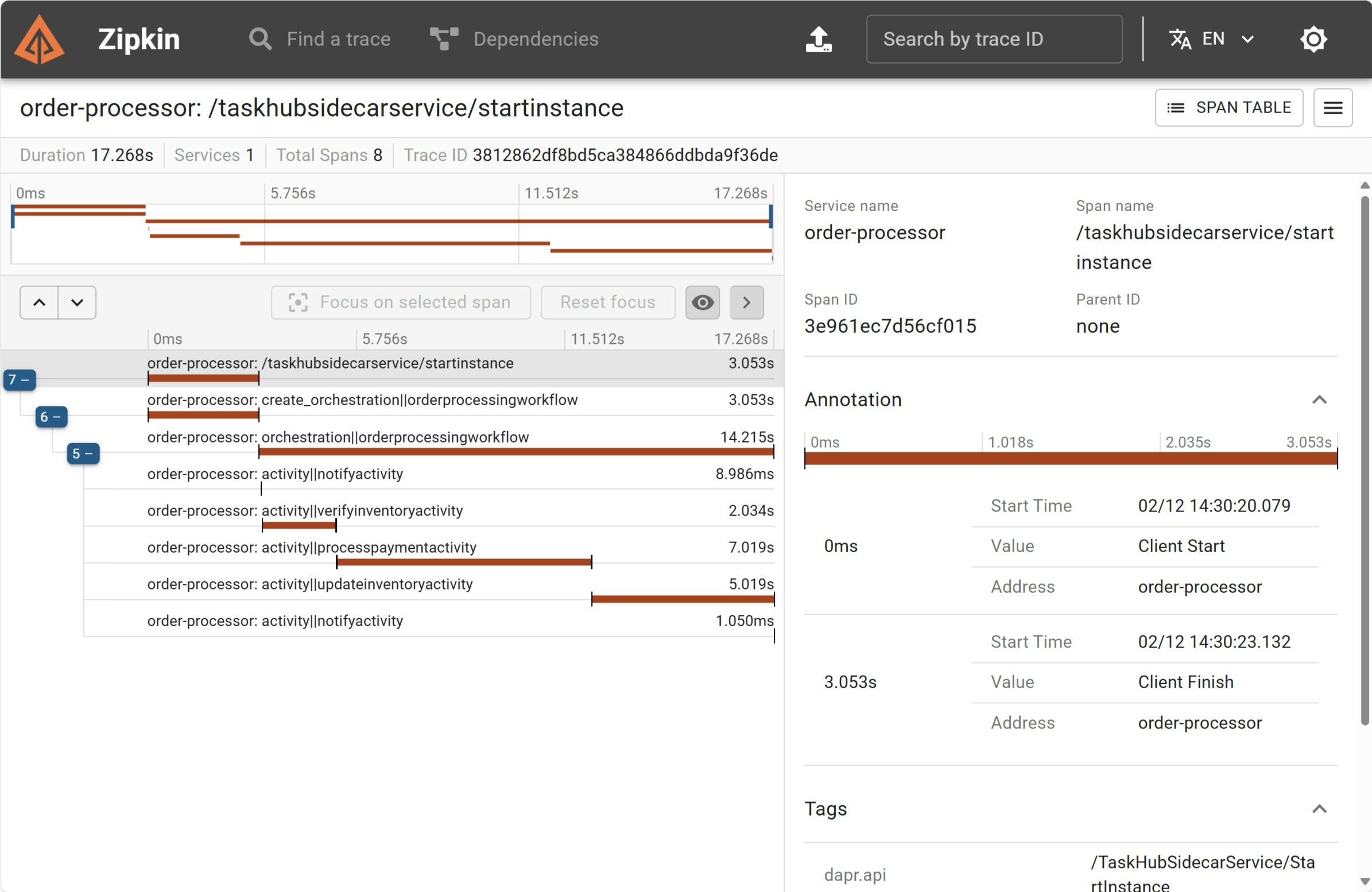
Task: Select next span with down chevron
Action: coord(77,302)
